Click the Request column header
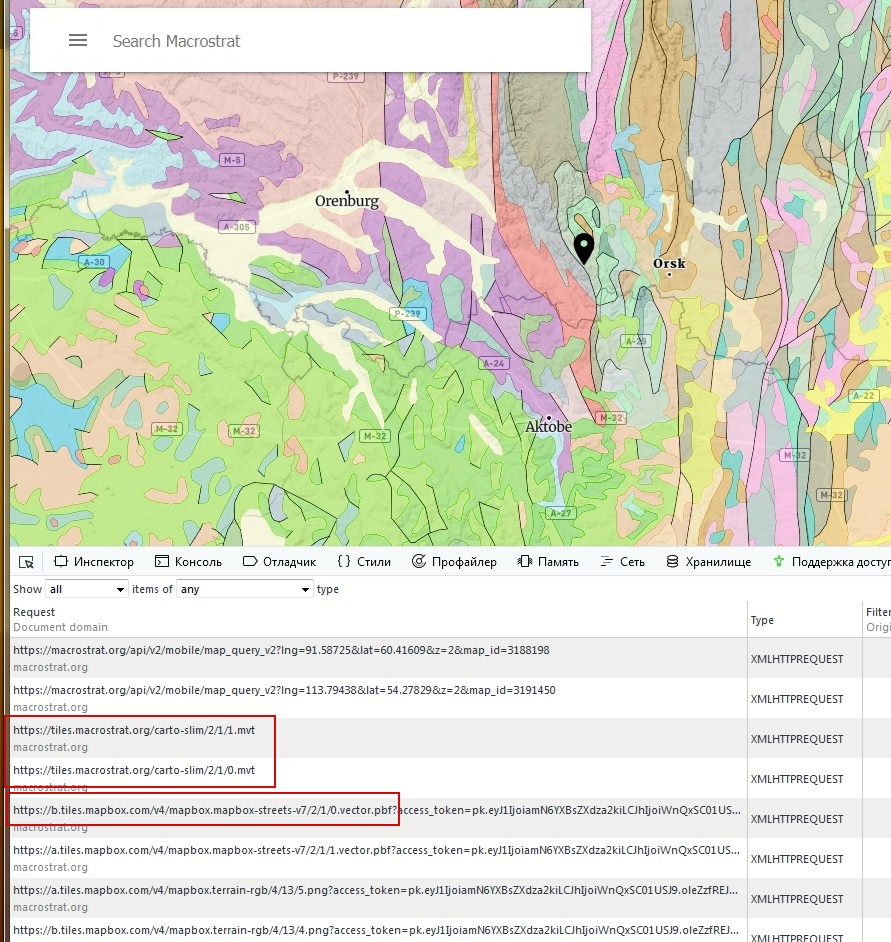 (34, 612)
